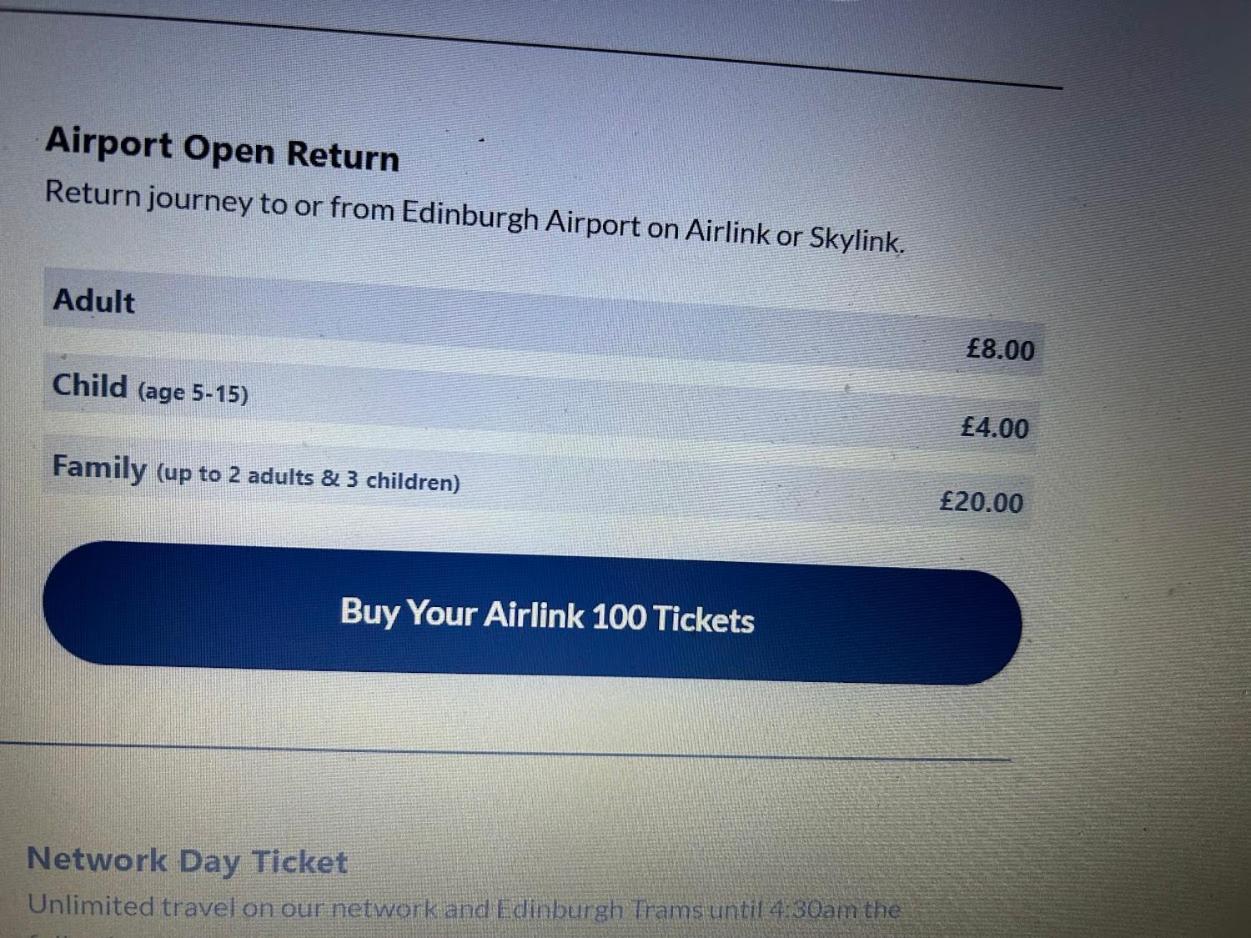Click the "(age 5-15)" note beside Child
This screenshot has width=1251, height=938.
[192, 393]
